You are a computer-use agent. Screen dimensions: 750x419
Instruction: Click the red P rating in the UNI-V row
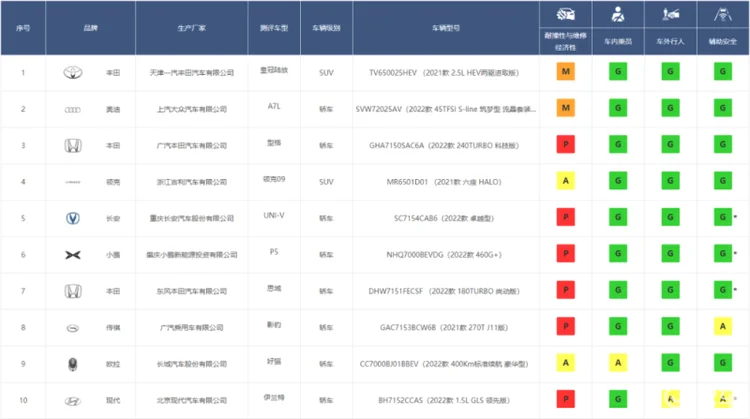click(x=565, y=217)
